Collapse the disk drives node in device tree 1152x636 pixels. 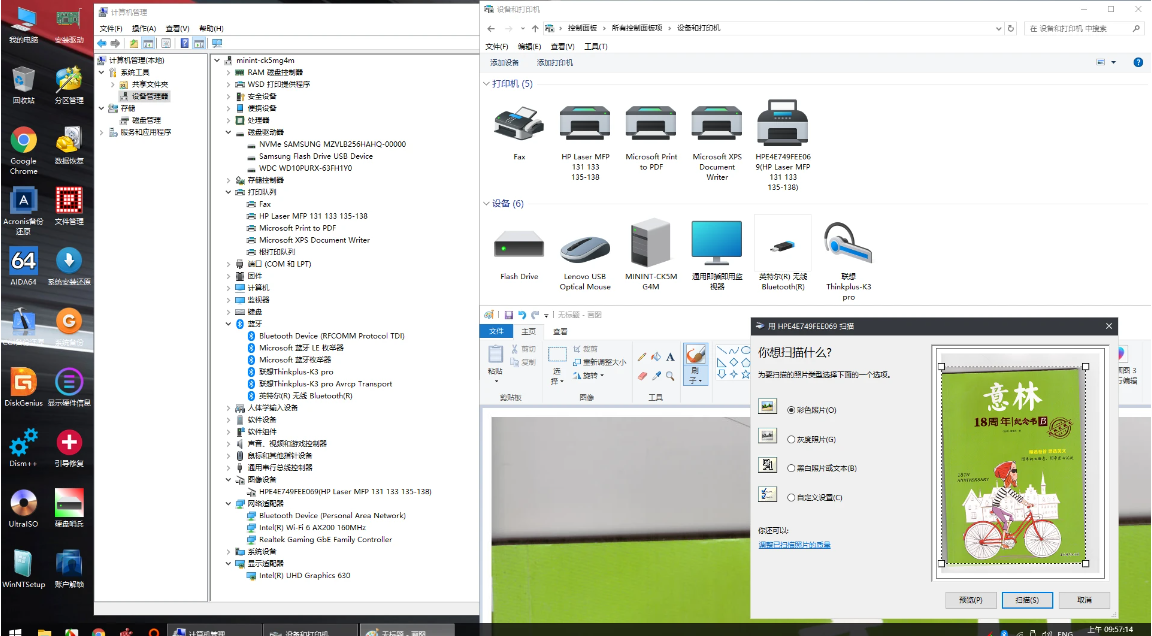click(228, 132)
